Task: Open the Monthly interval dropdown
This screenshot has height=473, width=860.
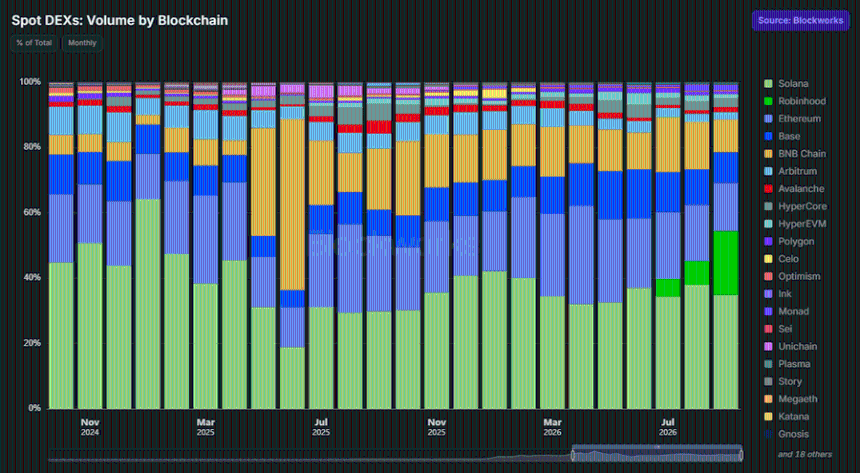Action: [82, 43]
